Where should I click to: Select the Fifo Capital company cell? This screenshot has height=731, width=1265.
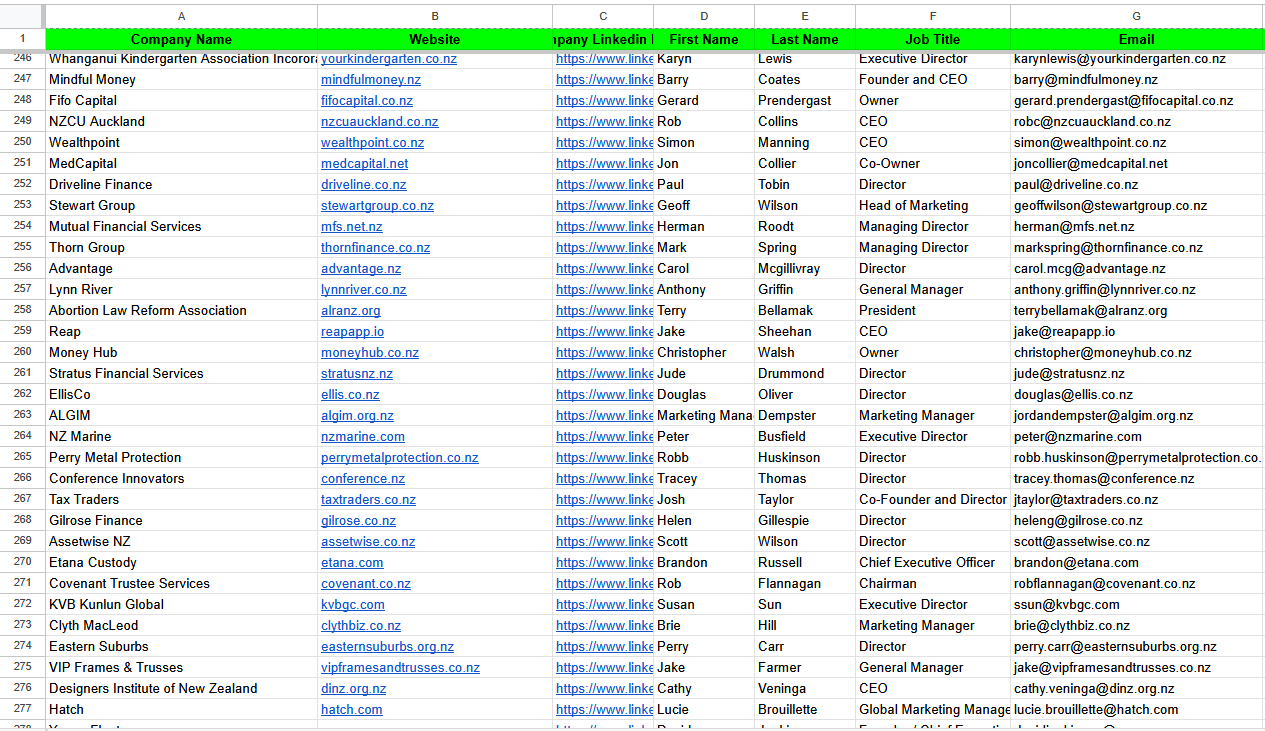181,101
